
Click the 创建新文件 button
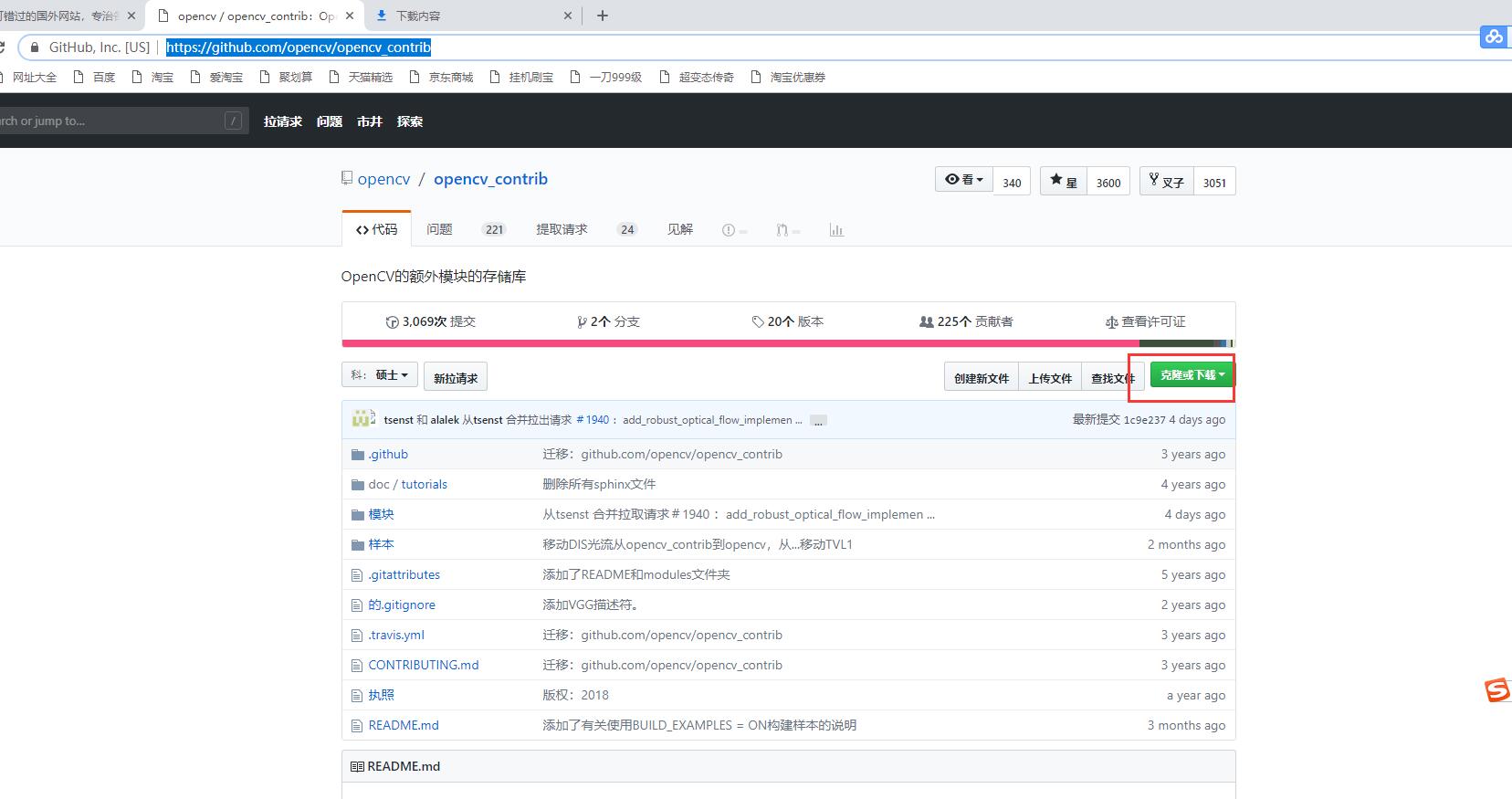(982, 377)
